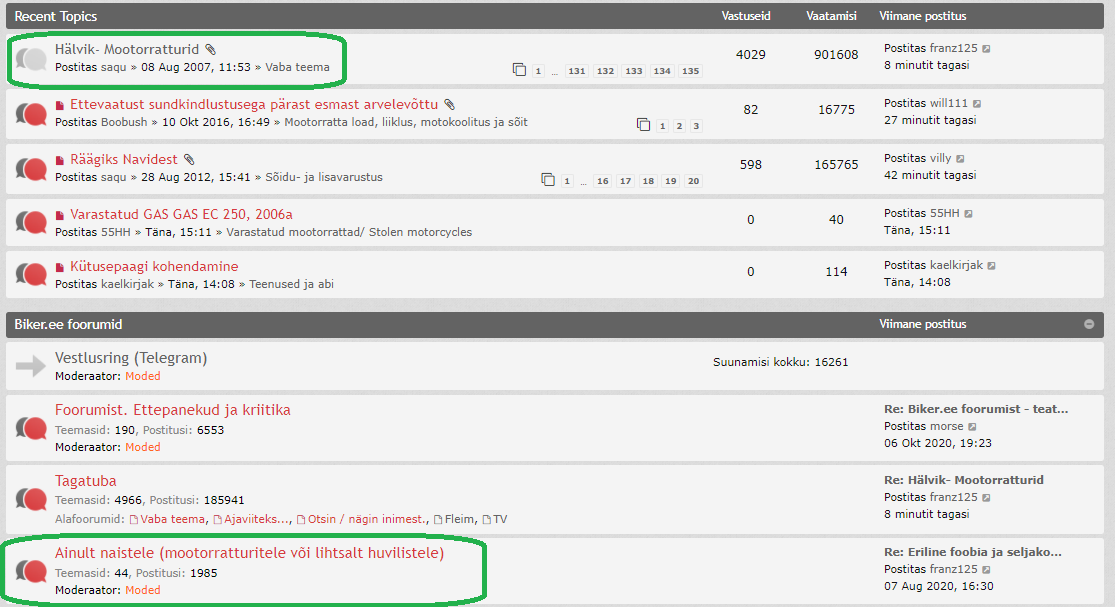Open the Ainult naistele forum
Viewport: 1115px width, 607px height.
tap(249, 553)
